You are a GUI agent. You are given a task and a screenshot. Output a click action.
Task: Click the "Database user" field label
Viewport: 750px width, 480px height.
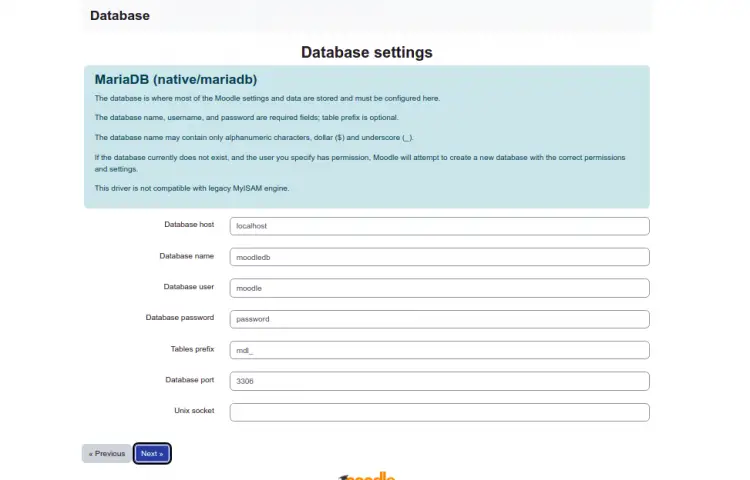point(188,286)
